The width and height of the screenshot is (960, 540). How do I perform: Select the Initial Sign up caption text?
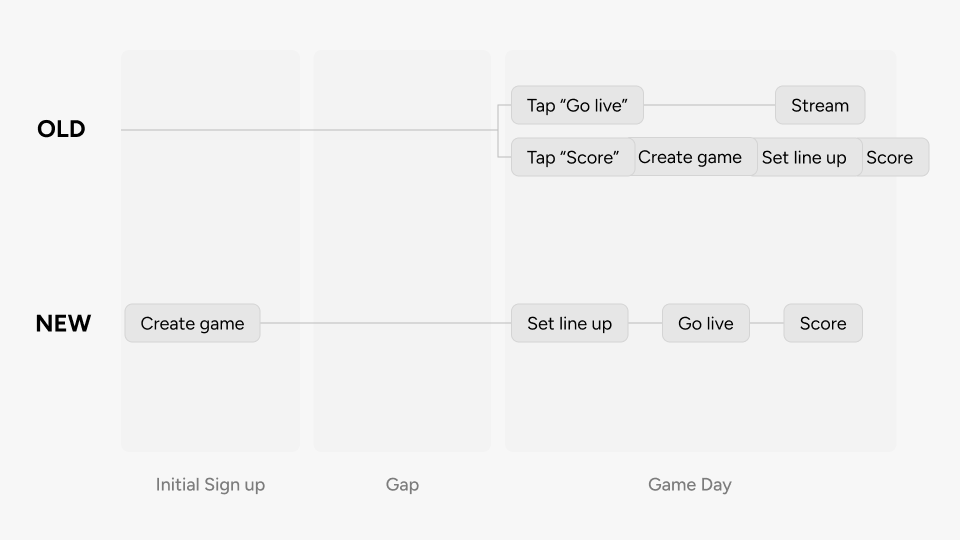pyautogui.click(x=210, y=485)
